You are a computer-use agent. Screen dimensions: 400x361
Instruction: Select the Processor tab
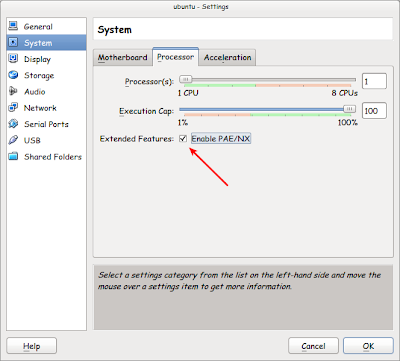(x=175, y=57)
